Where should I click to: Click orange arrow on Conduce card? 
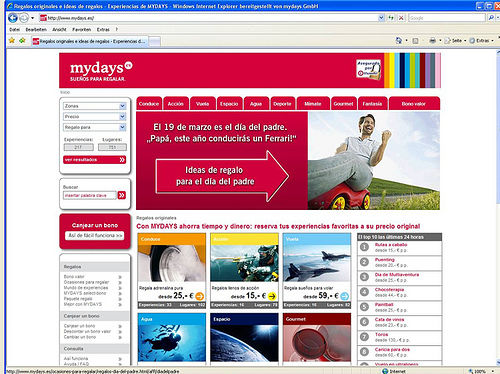tap(199, 296)
